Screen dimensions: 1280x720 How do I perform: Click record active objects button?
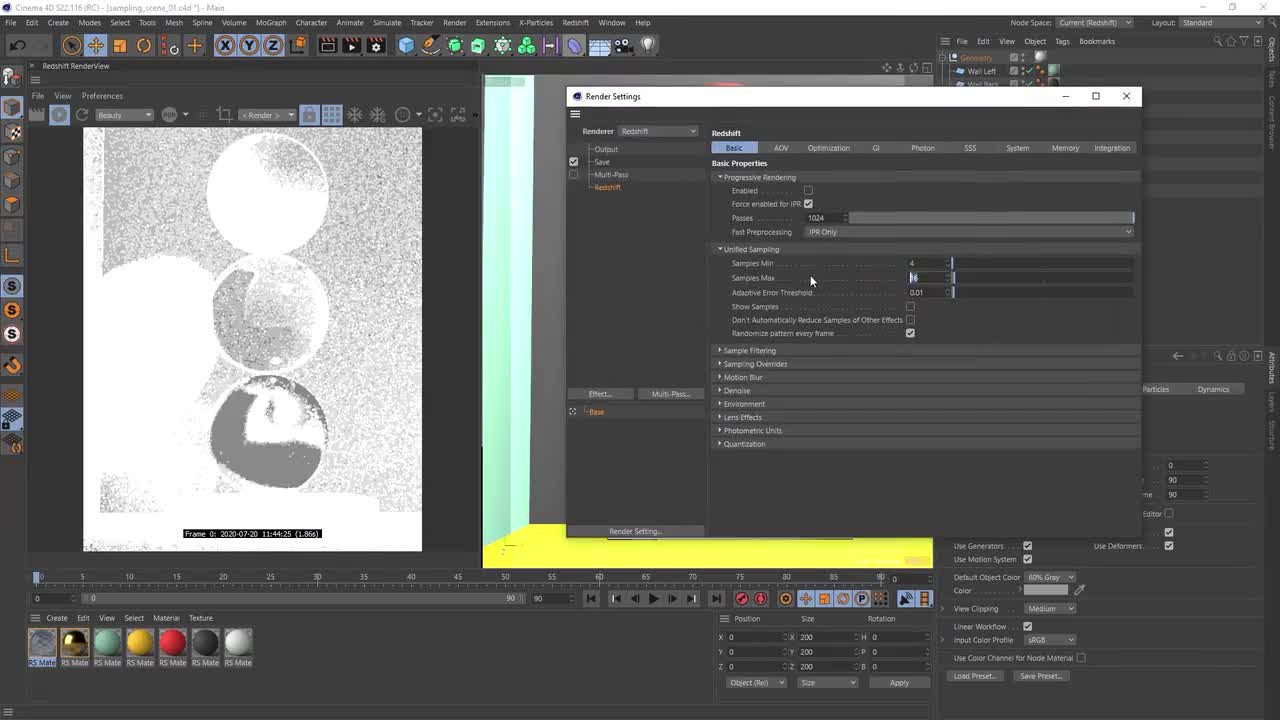tap(742, 598)
